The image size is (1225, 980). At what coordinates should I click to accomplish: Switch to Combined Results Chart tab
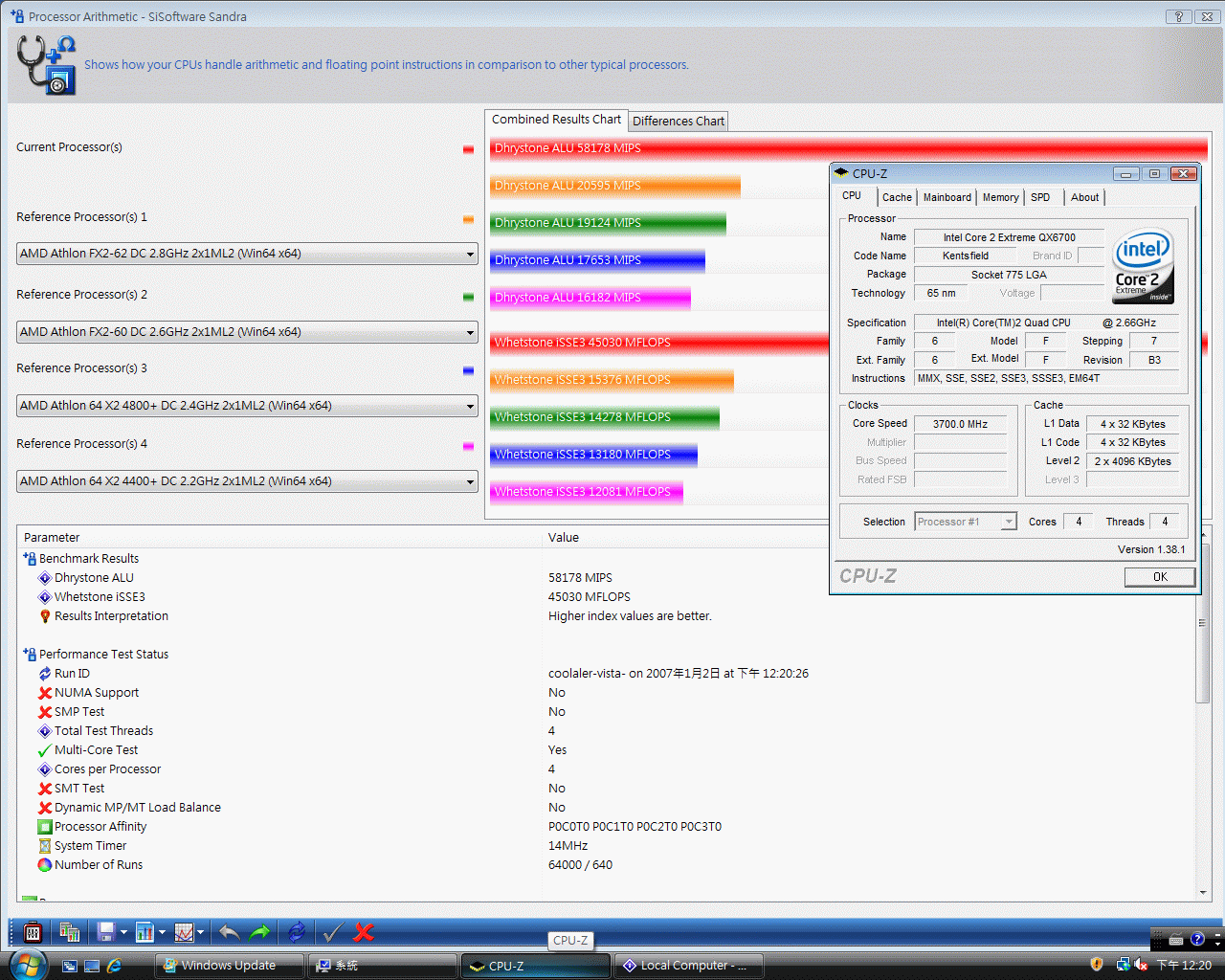coord(556,120)
